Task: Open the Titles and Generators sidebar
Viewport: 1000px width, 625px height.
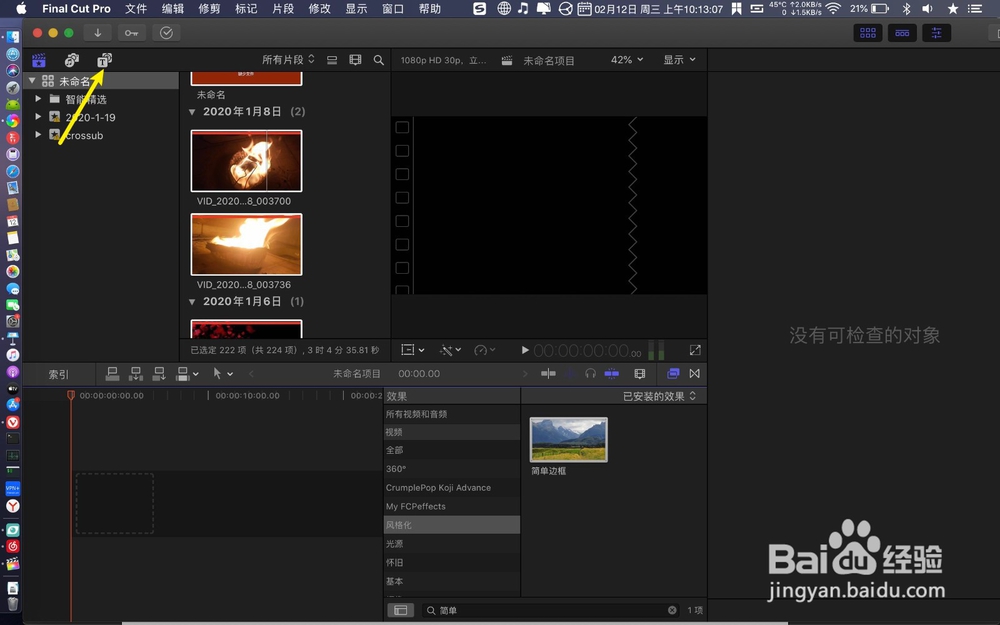Action: (x=104, y=60)
